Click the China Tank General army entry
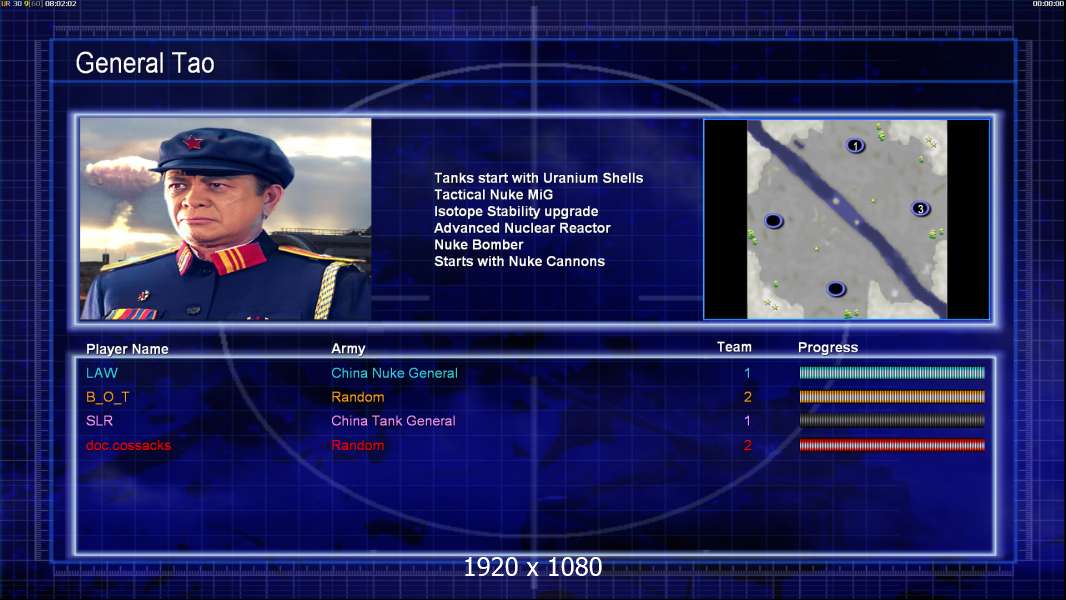Screen dimensions: 1066x600 393,421
